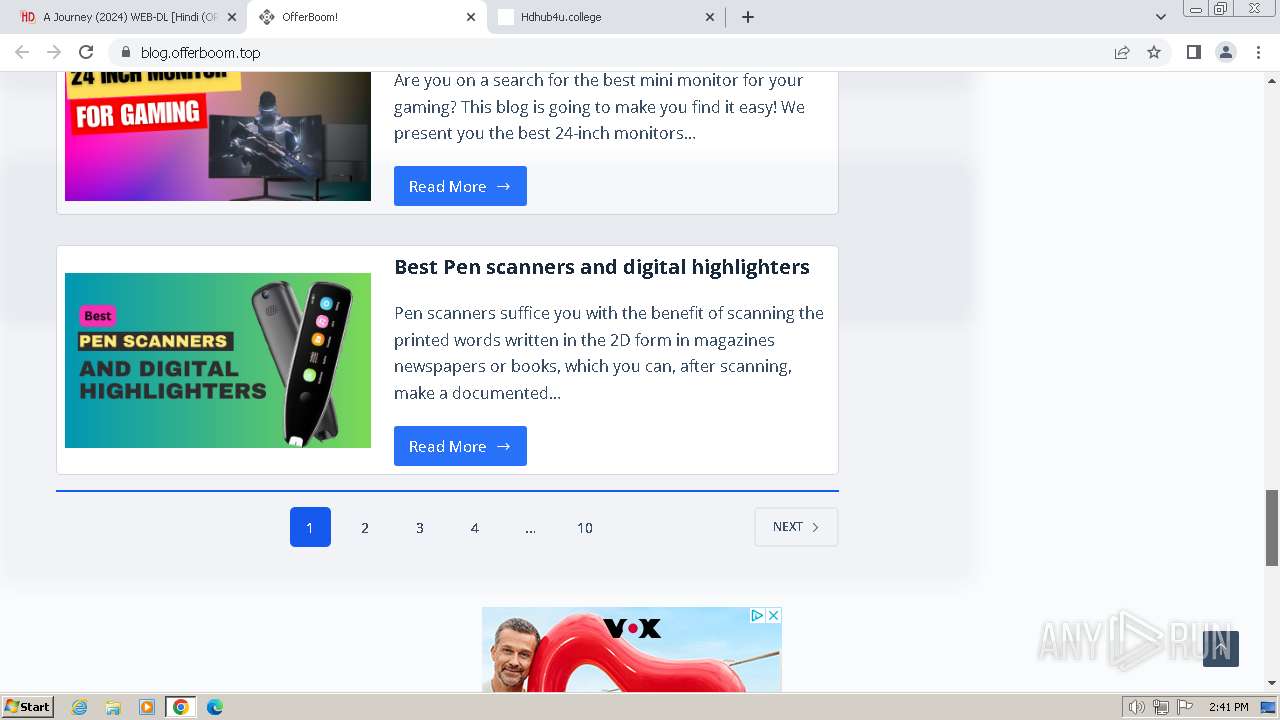Viewport: 1280px width, 720px height.
Task: Reload the page with the refresh icon
Action: (86, 52)
